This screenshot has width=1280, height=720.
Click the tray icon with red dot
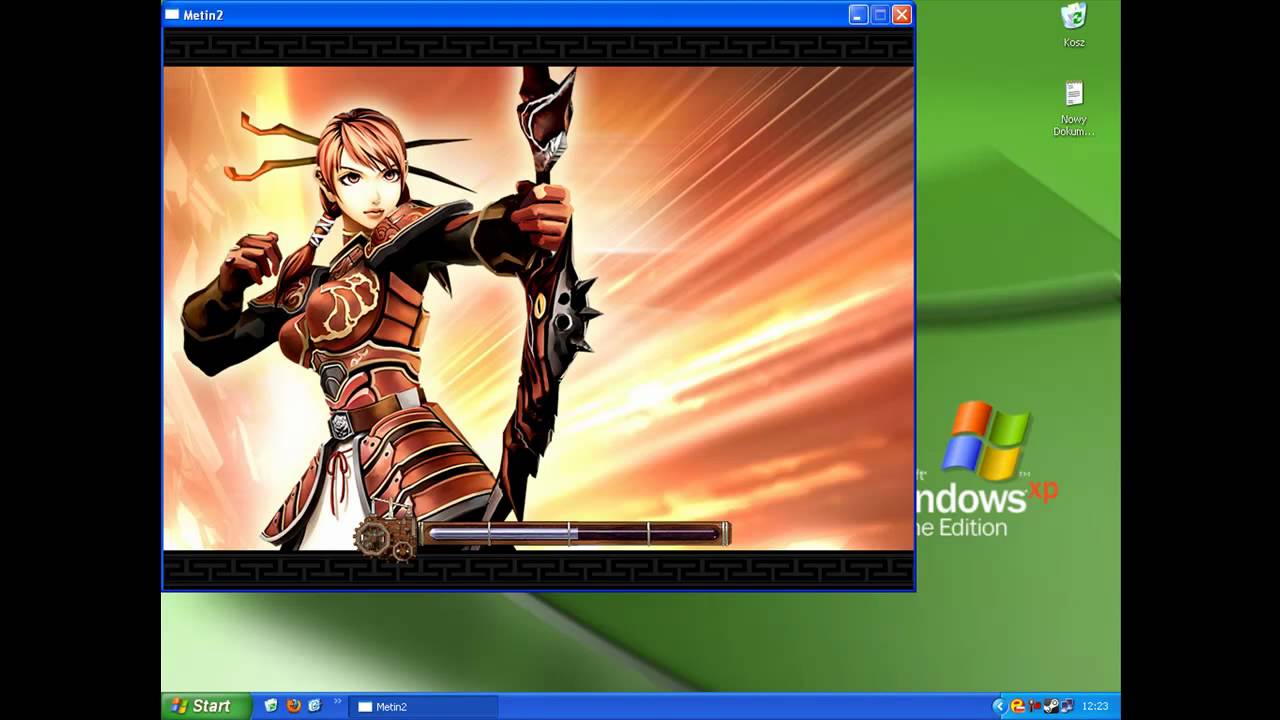click(x=1034, y=706)
